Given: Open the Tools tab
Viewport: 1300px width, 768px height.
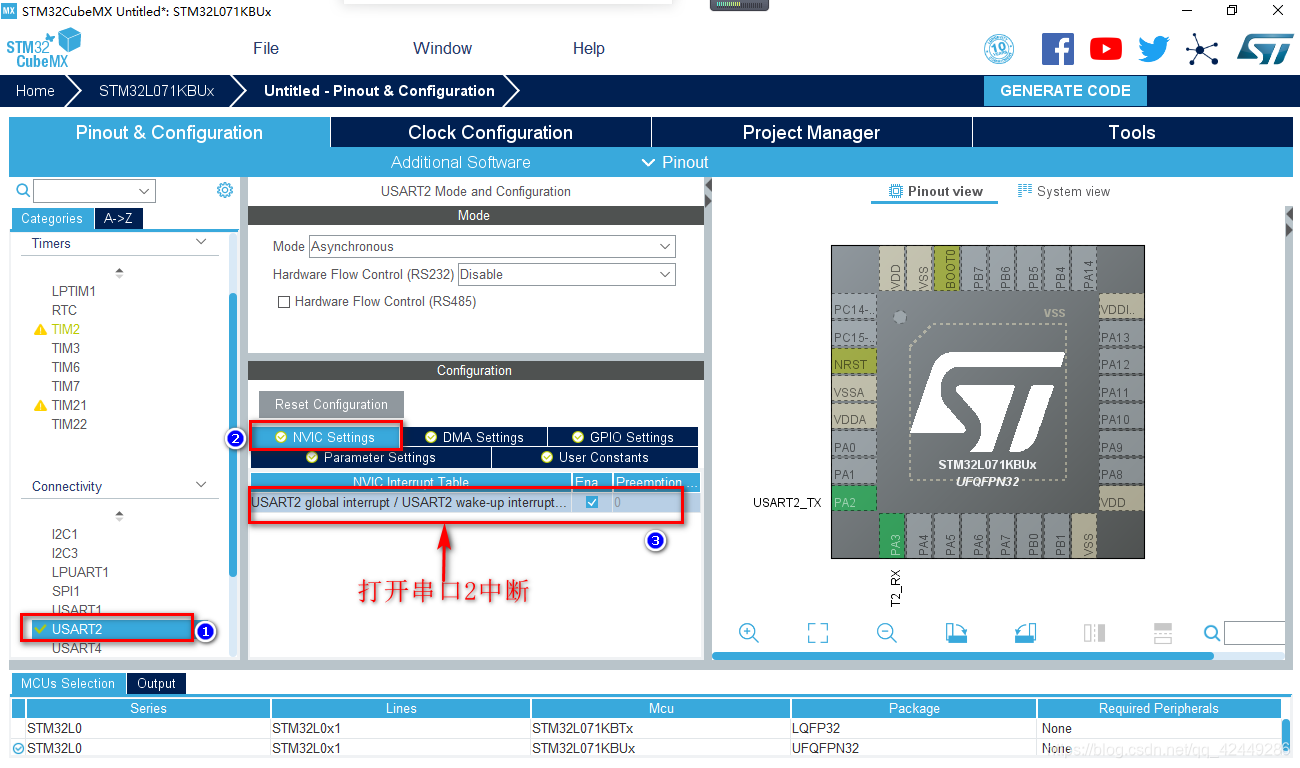Looking at the screenshot, I should (1132, 132).
